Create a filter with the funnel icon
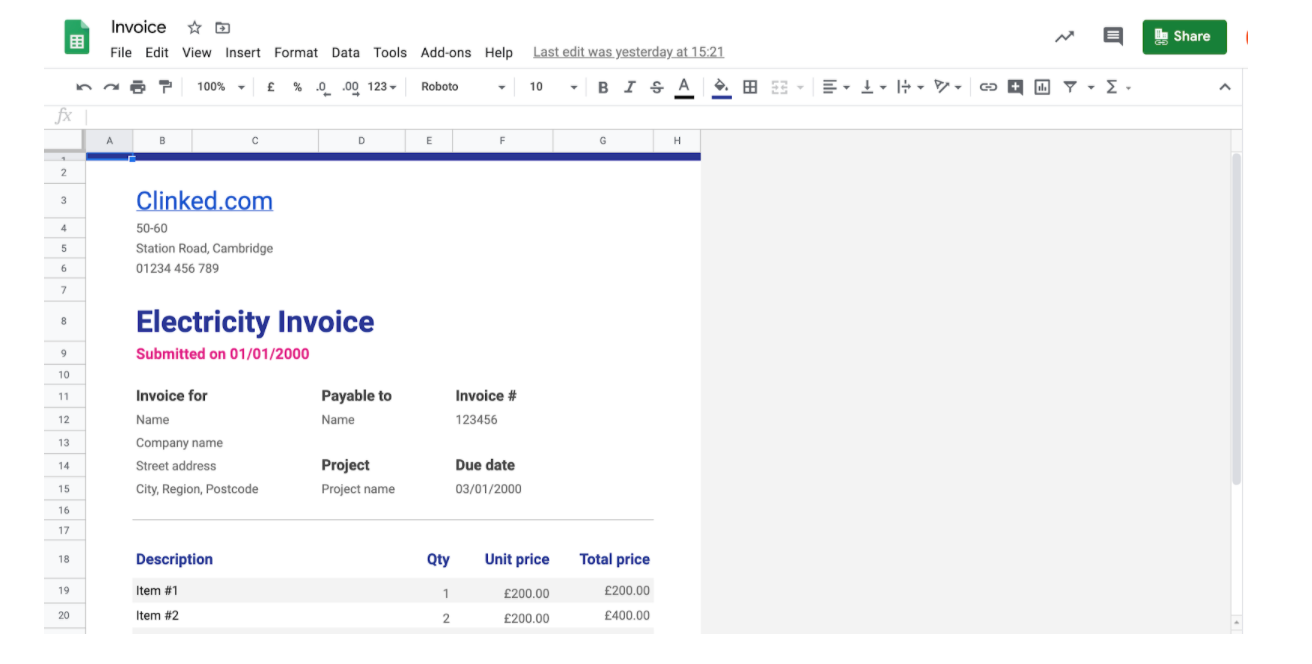Screen dimensions: 1312x664 click(x=1070, y=87)
